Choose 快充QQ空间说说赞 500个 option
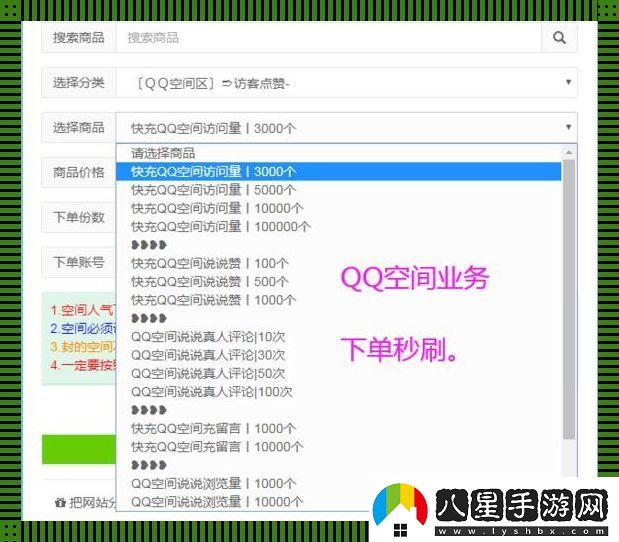619x542 pixels. pyautogui.click(x=338, y=282)
